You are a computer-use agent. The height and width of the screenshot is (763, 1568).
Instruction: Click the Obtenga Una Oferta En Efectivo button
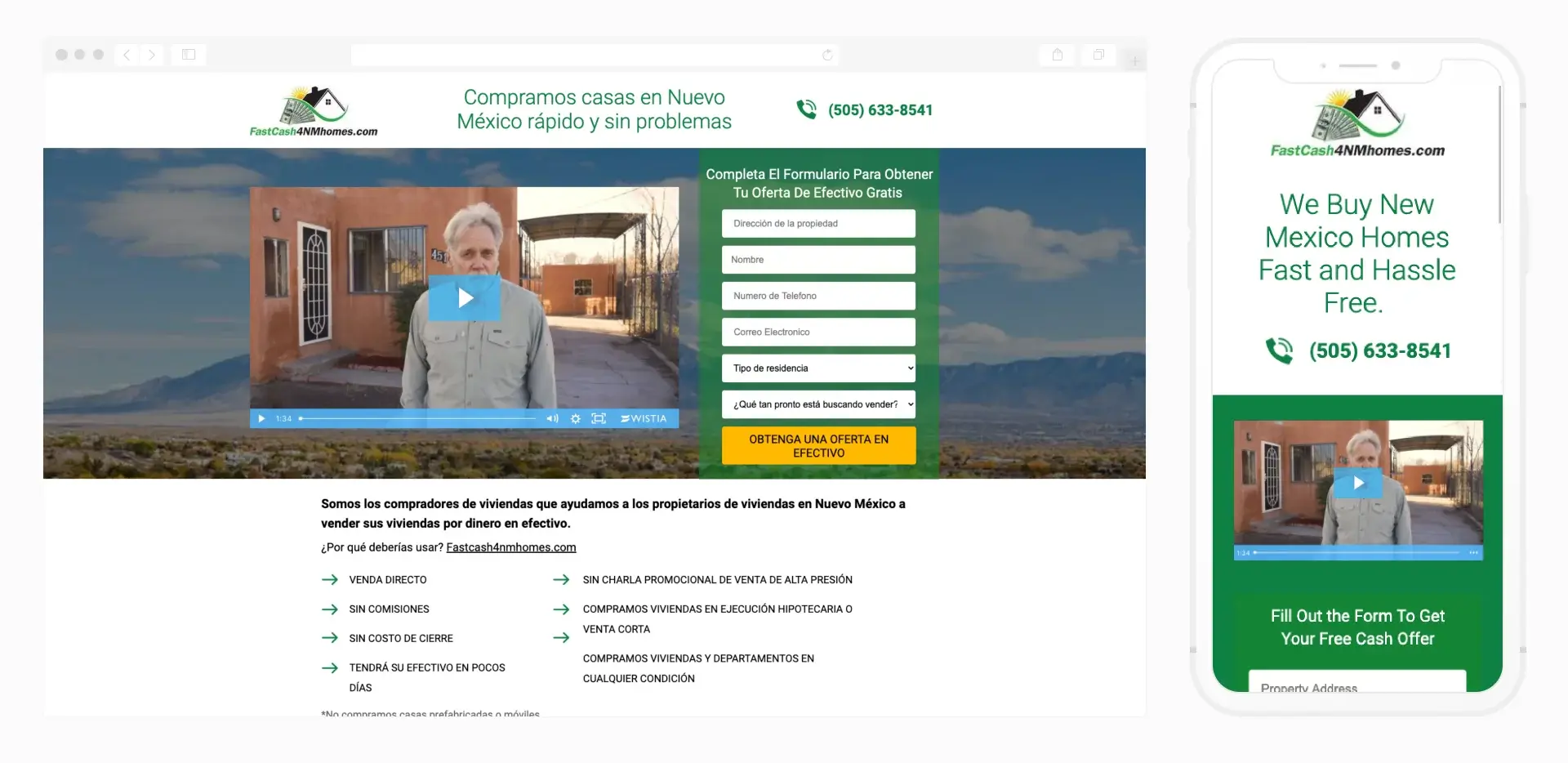(x=818, y=446)
